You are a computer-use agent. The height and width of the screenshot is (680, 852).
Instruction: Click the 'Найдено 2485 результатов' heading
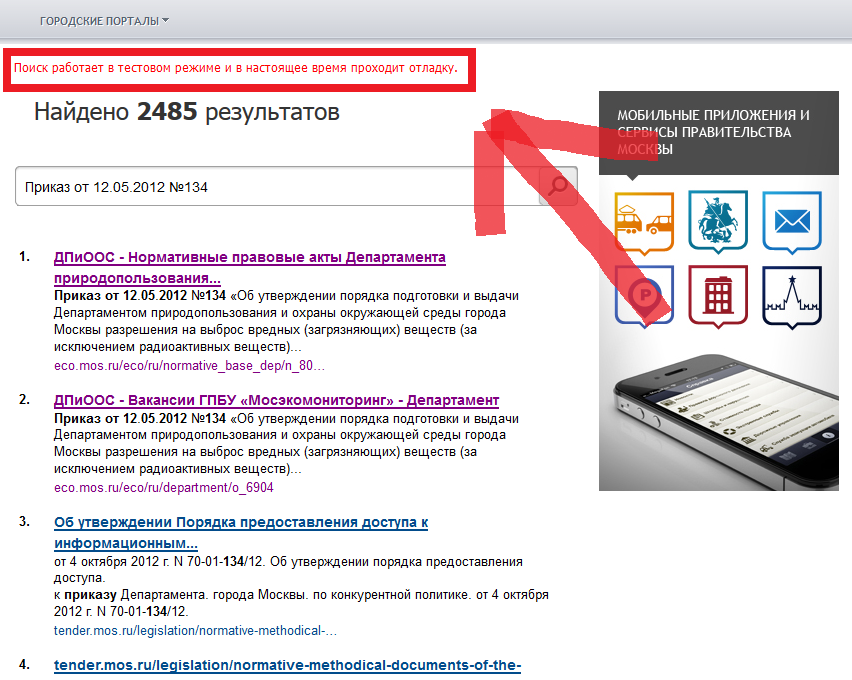186,112
